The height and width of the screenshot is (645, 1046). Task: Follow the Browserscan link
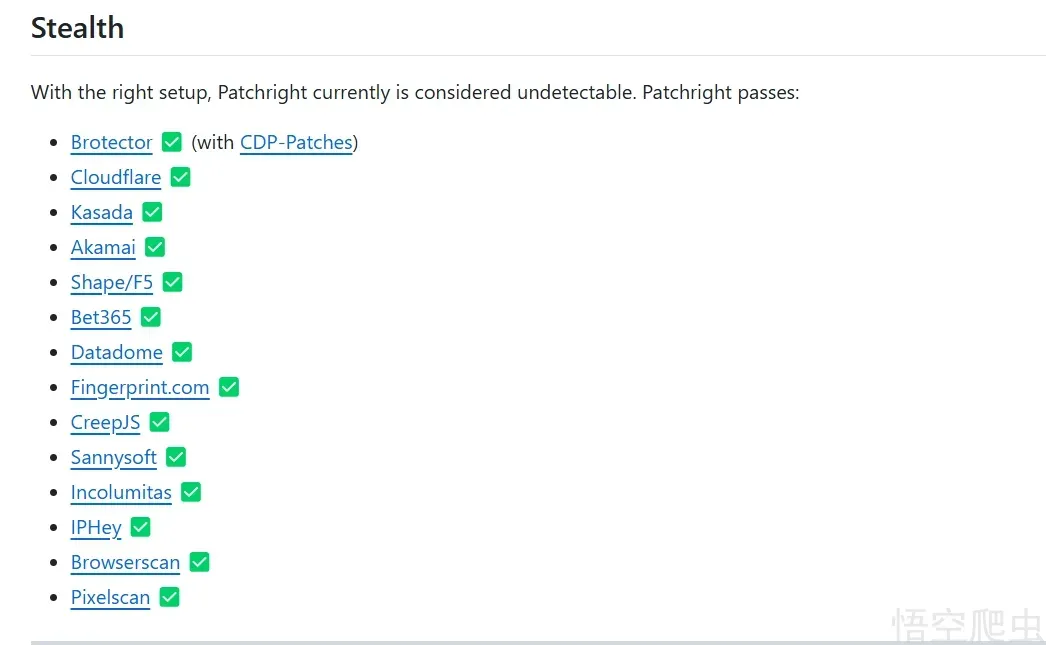tap(125, 562)
